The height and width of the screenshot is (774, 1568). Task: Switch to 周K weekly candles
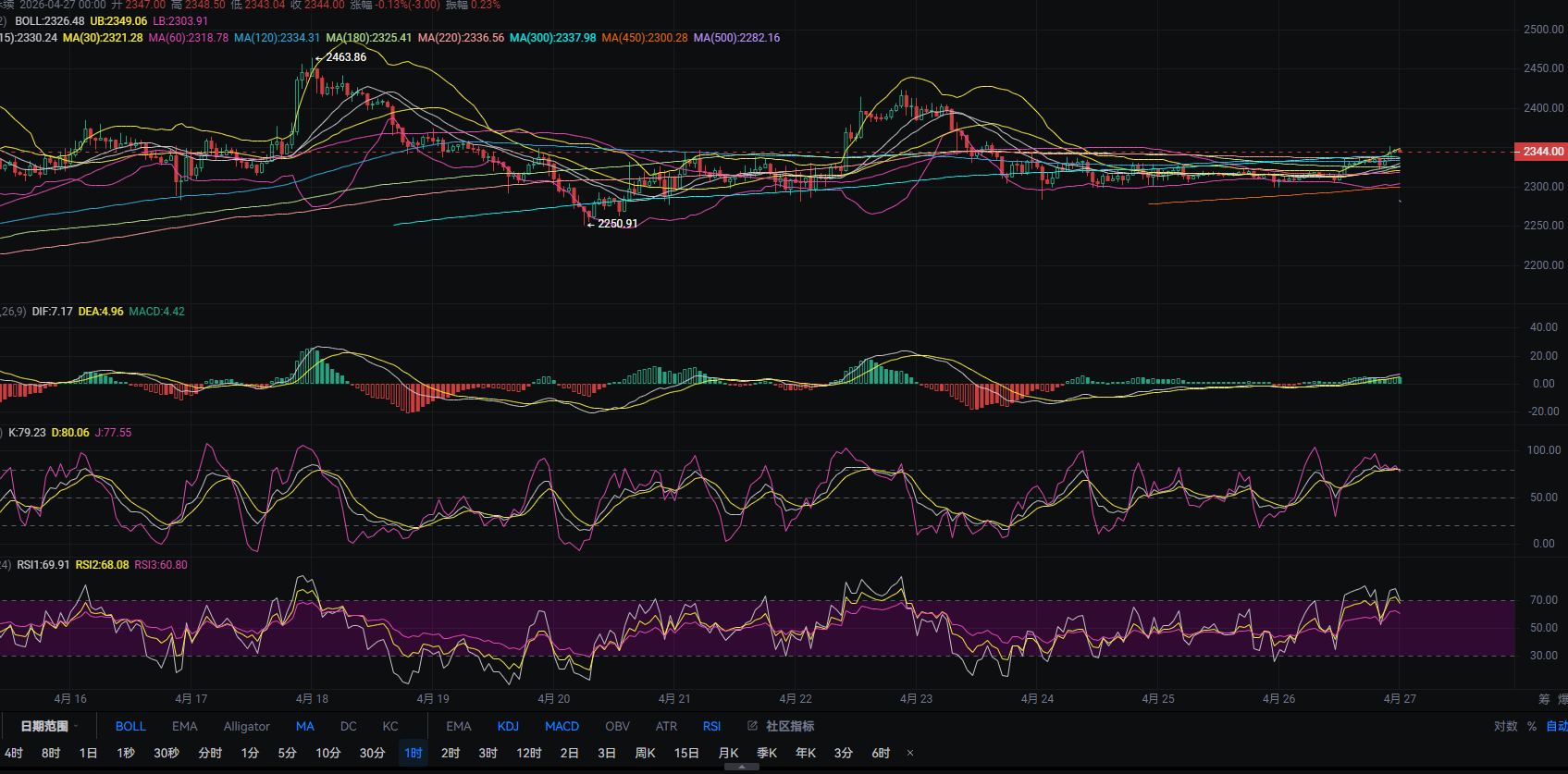645,753
